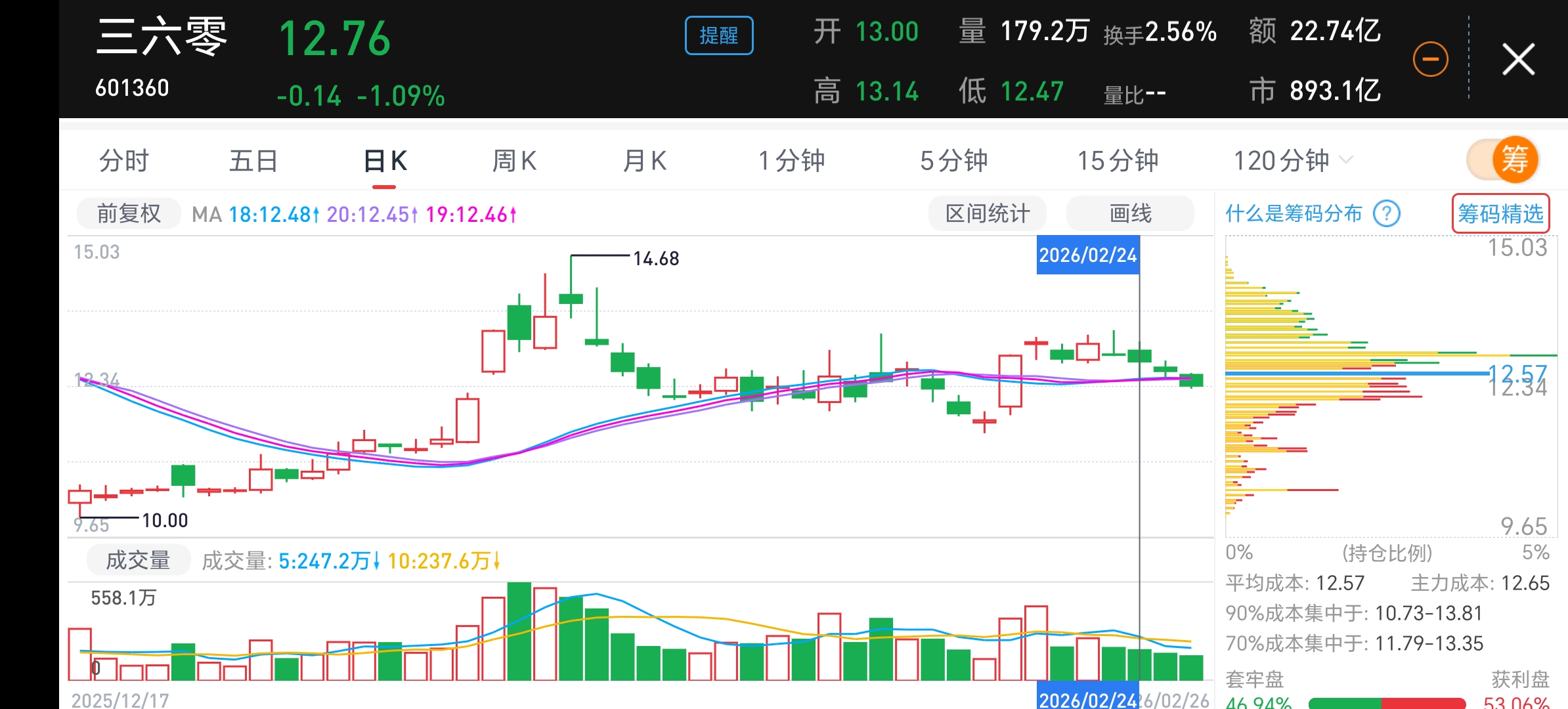This screenshot has height=709, width=1568.
Task: Click the 2026/02/24 date marker on chart
Action: click(x=1087, y=255)
